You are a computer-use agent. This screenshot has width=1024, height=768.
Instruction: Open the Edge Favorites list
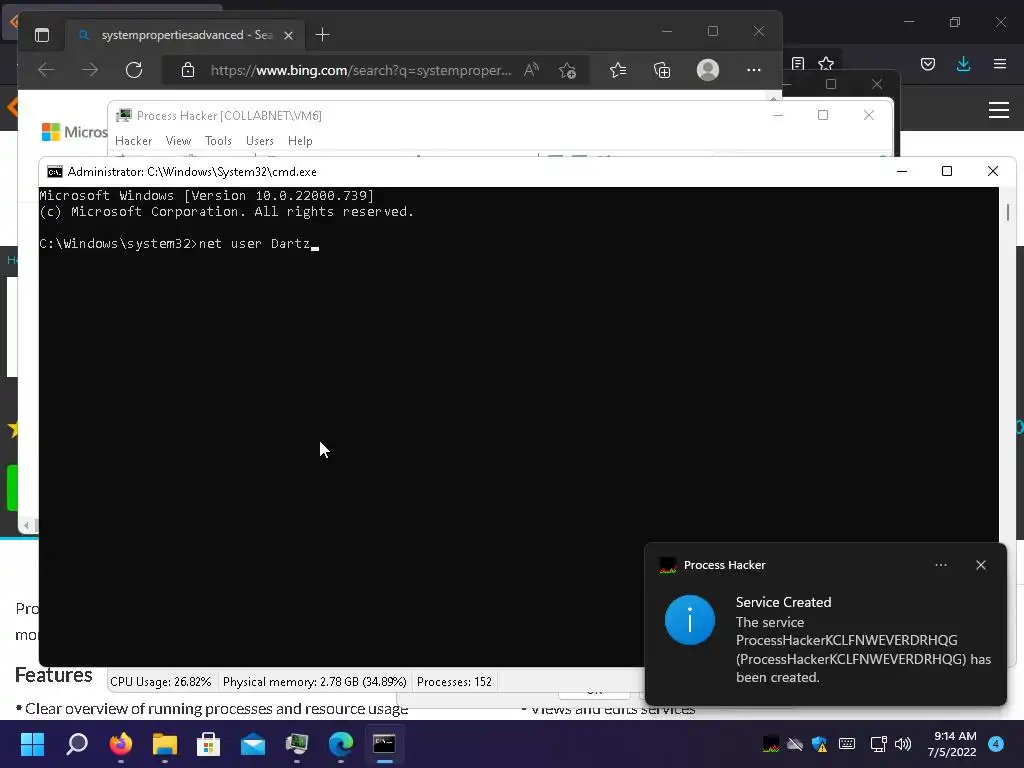pyautogui.click(x=618, y=70)
